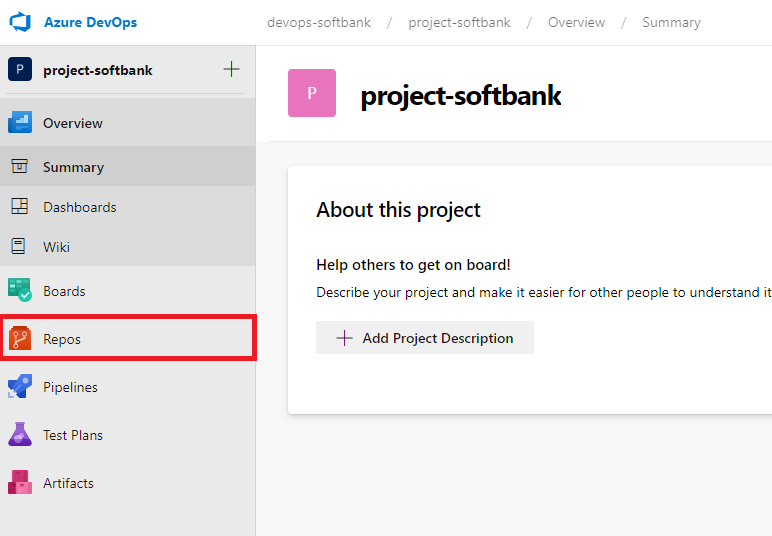Click the Add Project Description button
The width and height of the screenshot is (772, 536).
(425, 338)
